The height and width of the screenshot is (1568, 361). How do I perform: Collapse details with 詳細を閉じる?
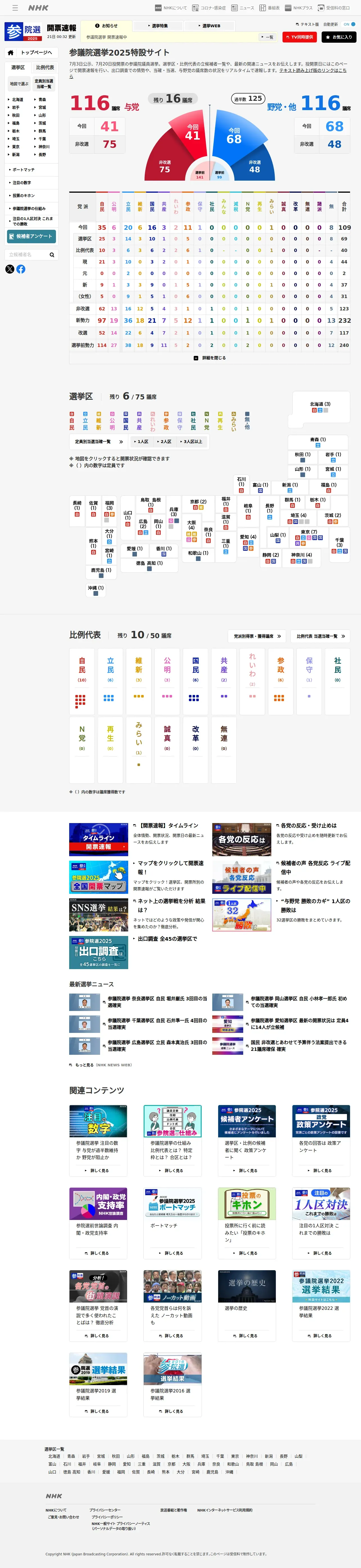coord(209,358)
